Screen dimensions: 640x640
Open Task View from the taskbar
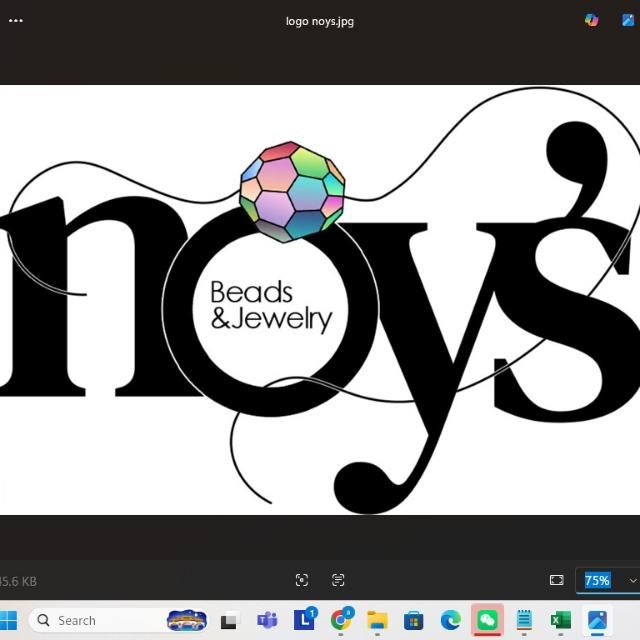coord(229,621)
